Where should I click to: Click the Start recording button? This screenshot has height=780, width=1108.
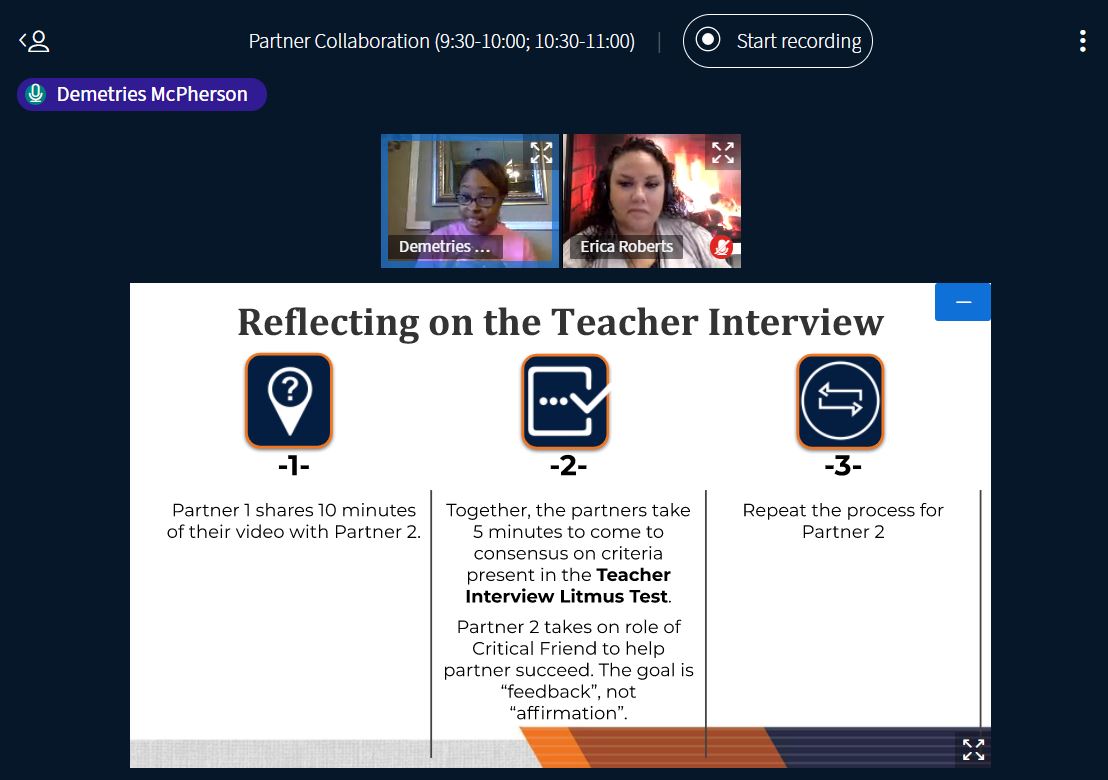[777, 41]
